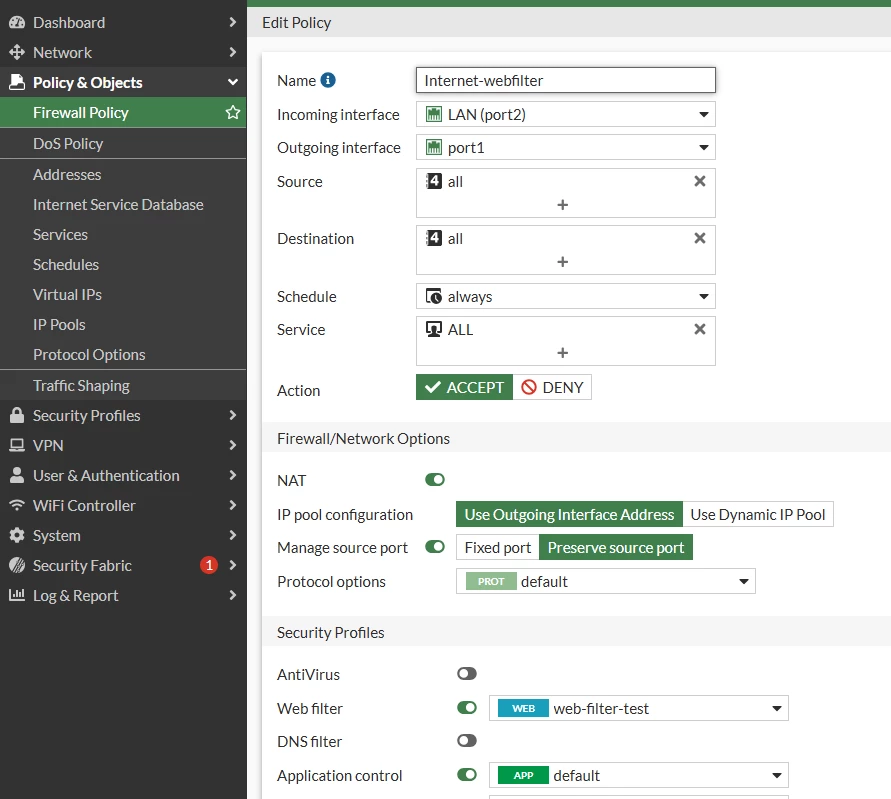Expand the Network menu chevron

click(x=232, y=52)
